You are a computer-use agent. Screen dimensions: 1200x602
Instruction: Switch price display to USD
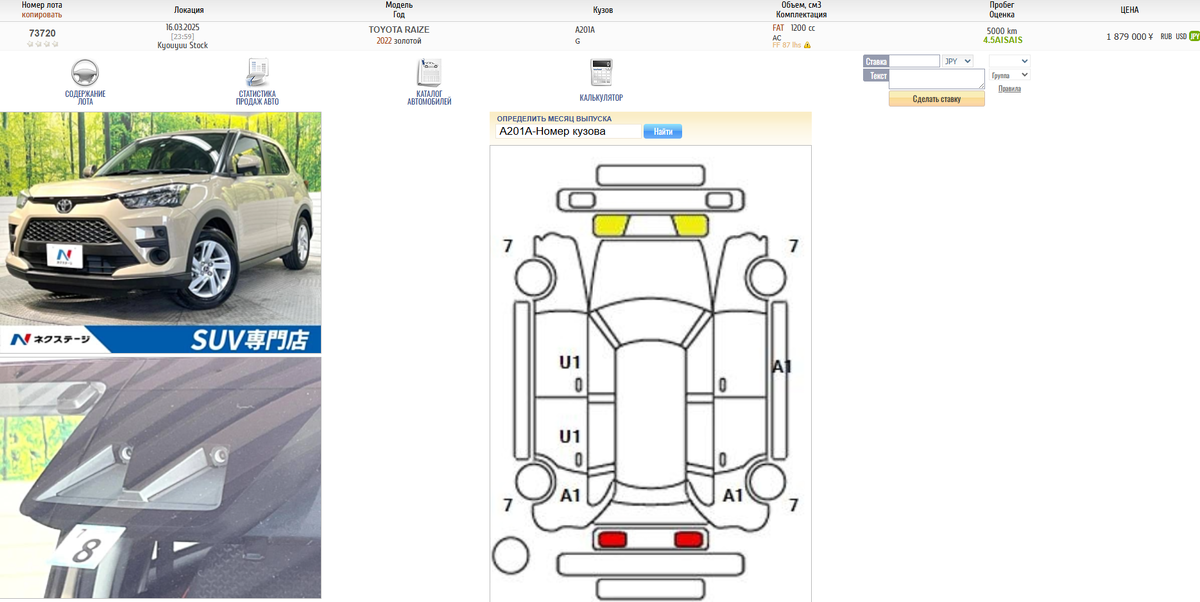(x=1181, y=36)
